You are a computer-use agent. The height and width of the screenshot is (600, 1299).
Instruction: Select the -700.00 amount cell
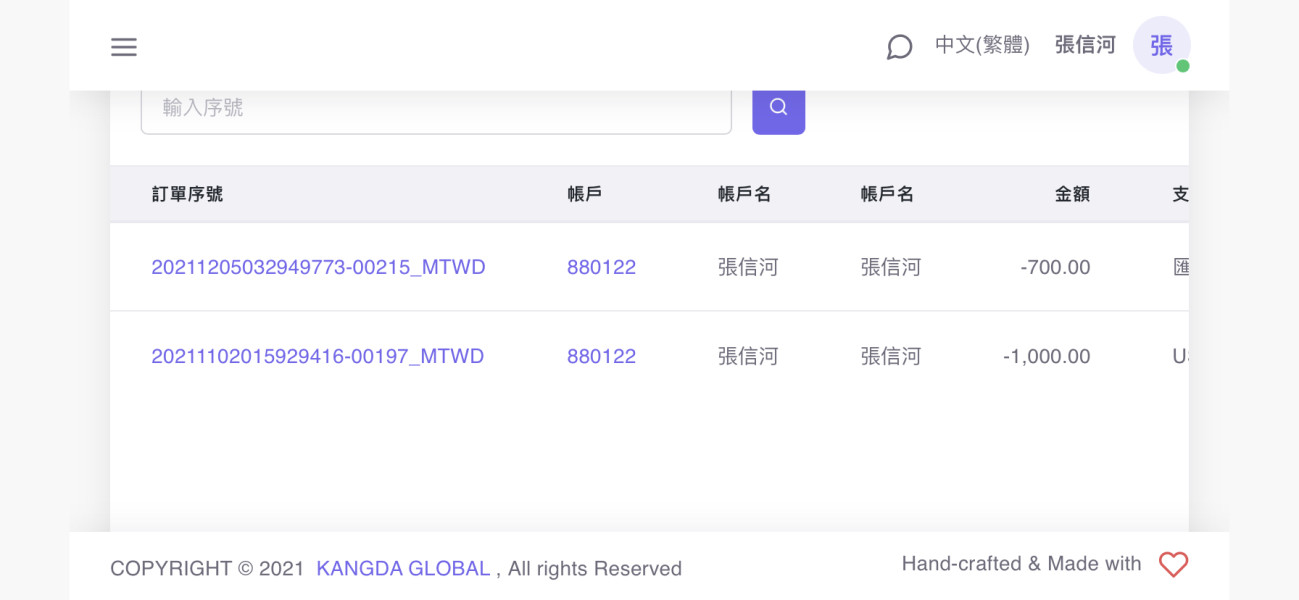[x=1055, y=267]
